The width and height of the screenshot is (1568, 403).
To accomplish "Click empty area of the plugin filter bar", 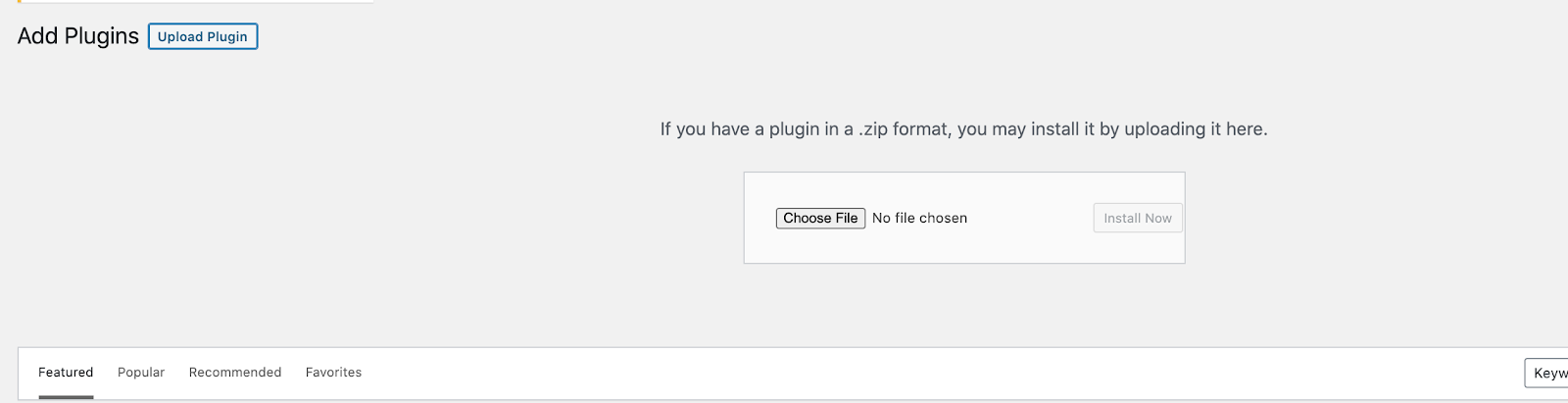I will [931, 373].
